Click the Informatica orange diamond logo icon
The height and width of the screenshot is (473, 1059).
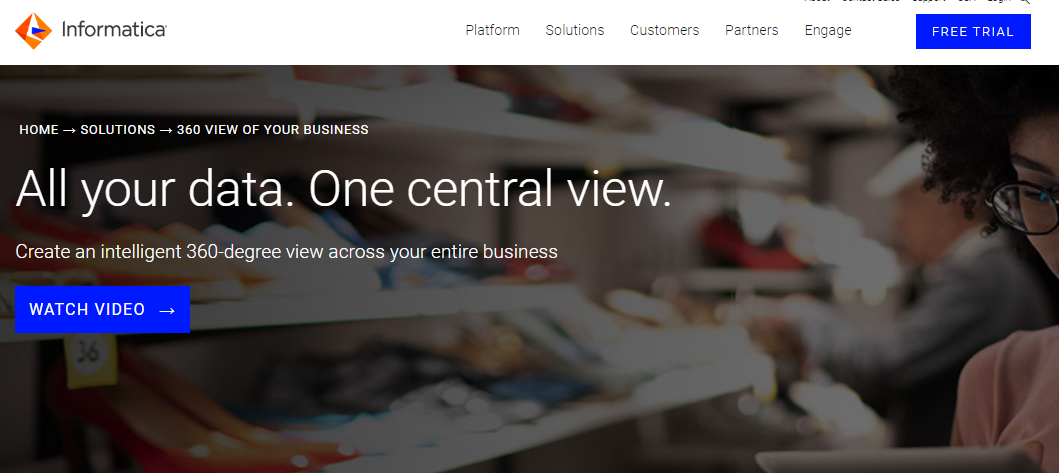tap(33, 31)
